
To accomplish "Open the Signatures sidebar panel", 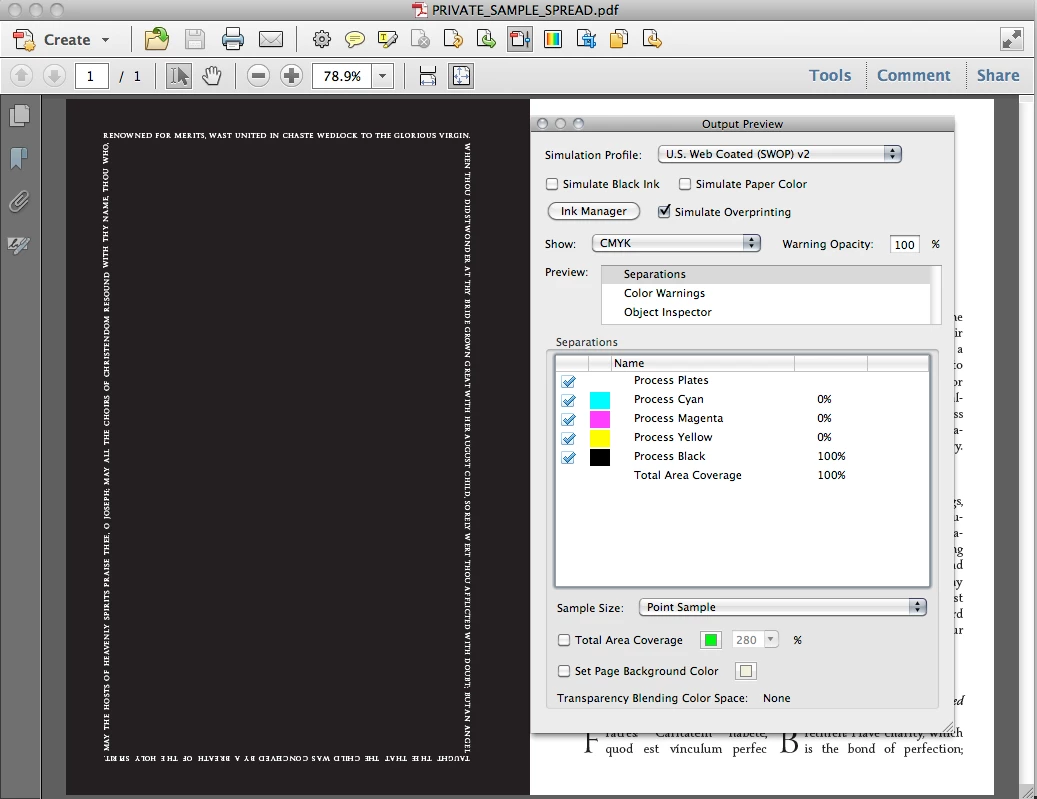I will point(19,245).
